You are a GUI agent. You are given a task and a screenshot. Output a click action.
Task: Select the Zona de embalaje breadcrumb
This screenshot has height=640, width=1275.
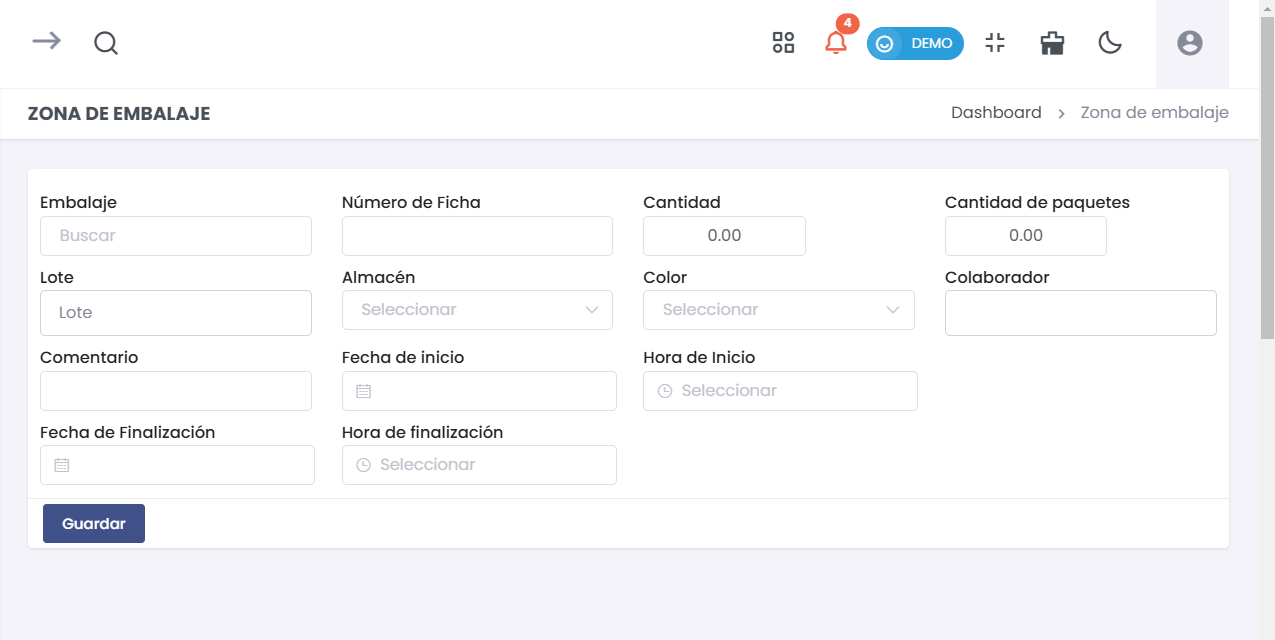[1153, 112]
